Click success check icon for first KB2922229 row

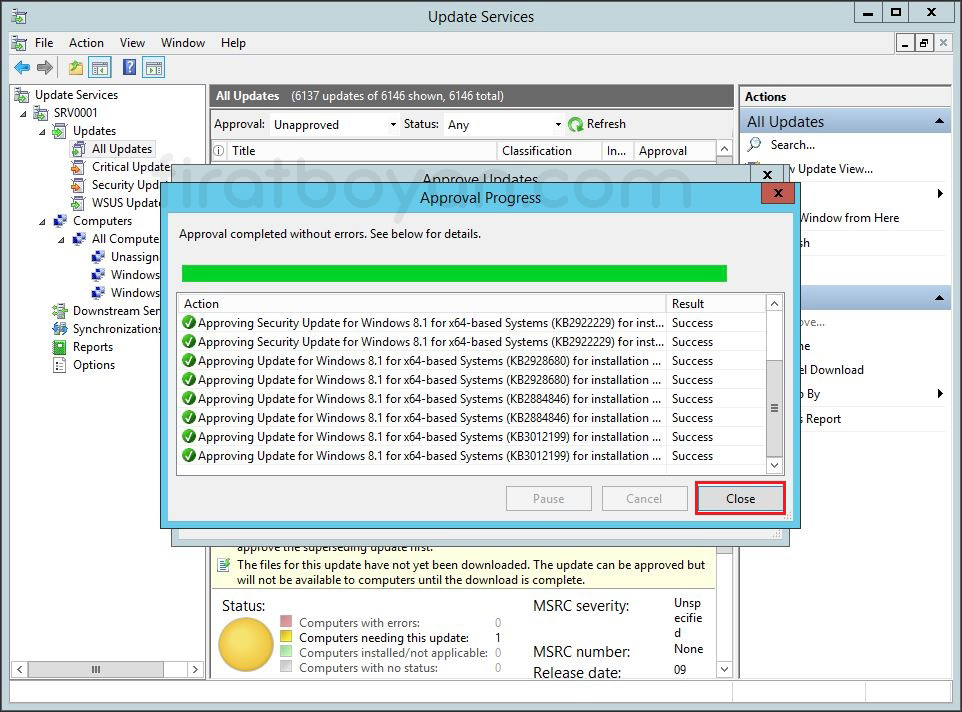point(189,323)
